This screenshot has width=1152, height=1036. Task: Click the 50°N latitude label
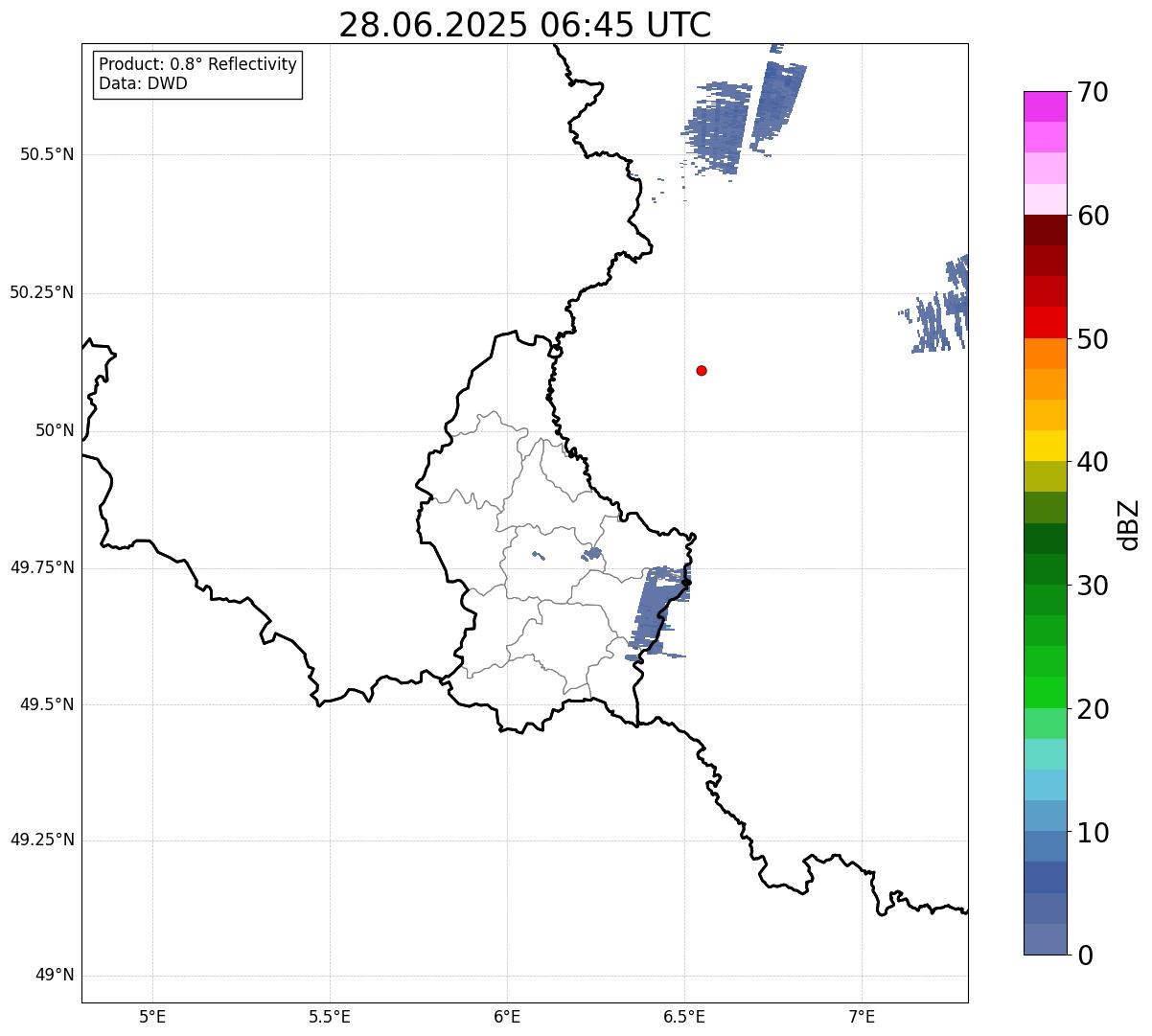tap(55, 430)
